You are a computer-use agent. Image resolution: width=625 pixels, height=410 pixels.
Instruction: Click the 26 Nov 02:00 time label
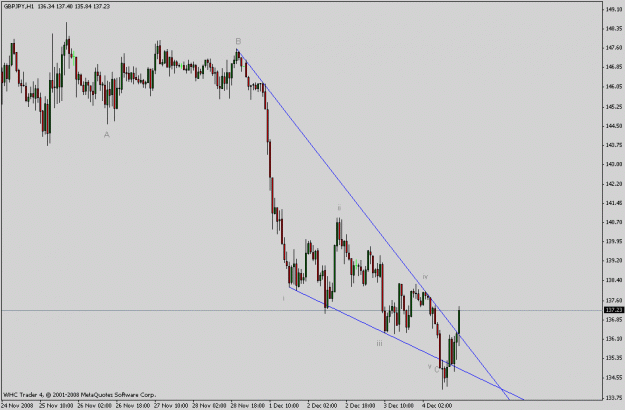(94, 406)
